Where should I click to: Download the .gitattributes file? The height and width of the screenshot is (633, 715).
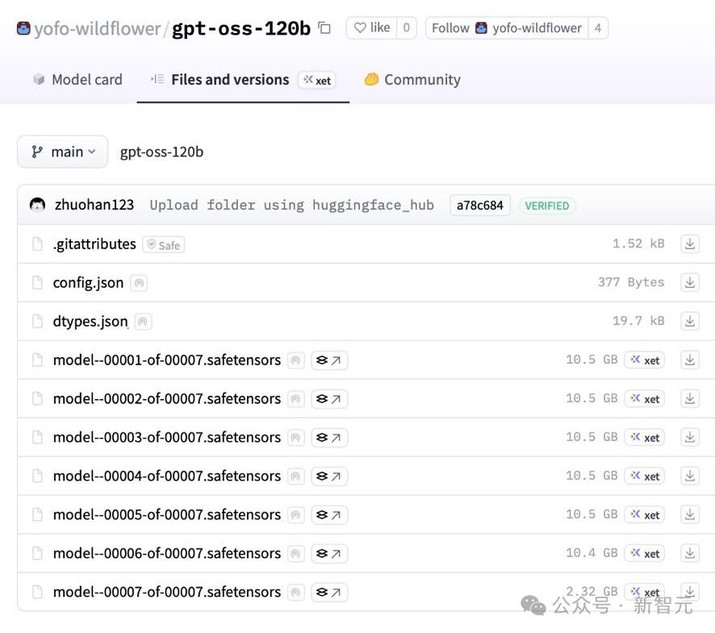pyautogui.click(x=690, y=244)
